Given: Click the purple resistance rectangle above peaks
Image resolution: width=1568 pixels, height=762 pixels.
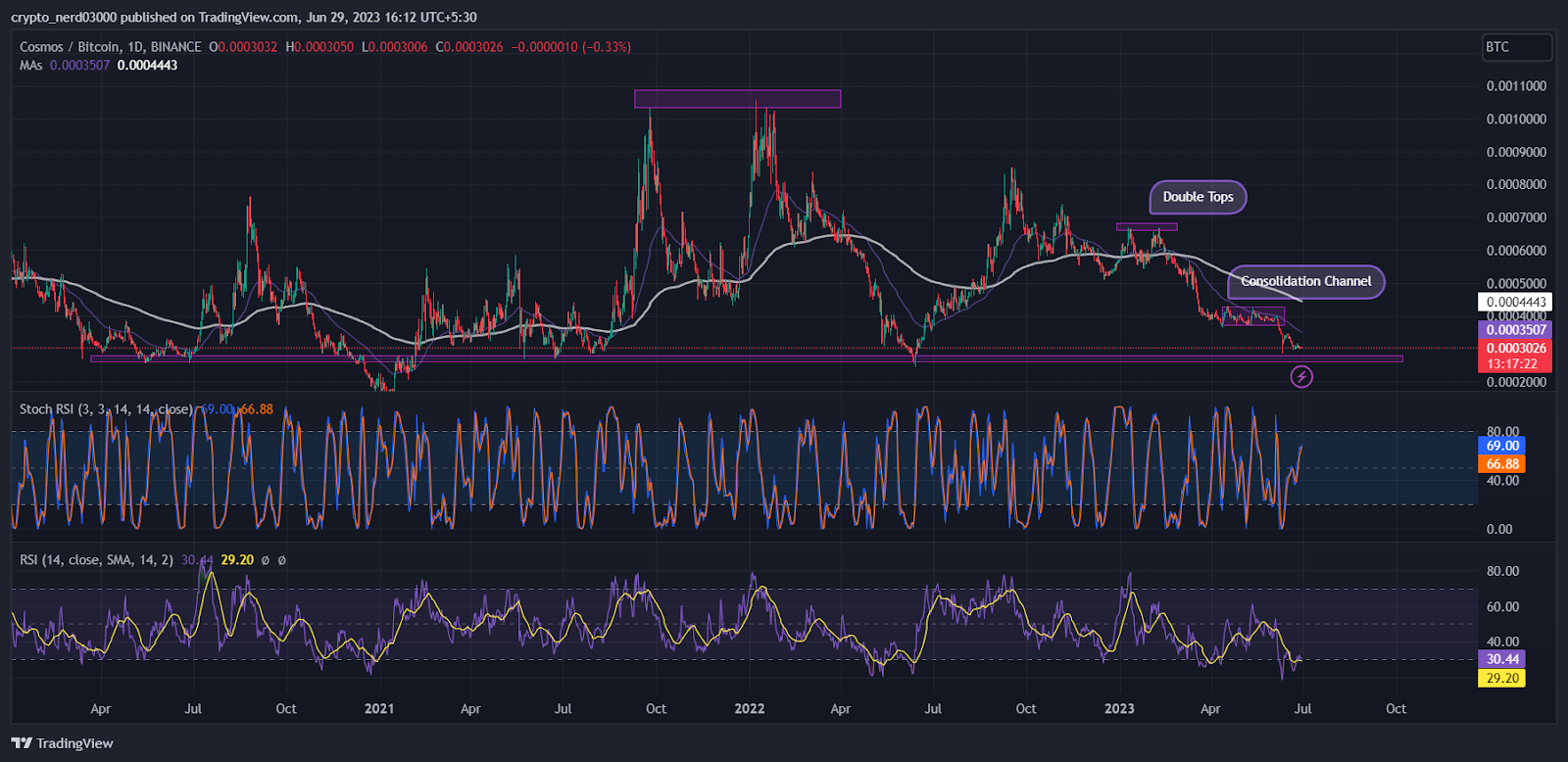Looking at the screenshot, I should pos(737,99).
